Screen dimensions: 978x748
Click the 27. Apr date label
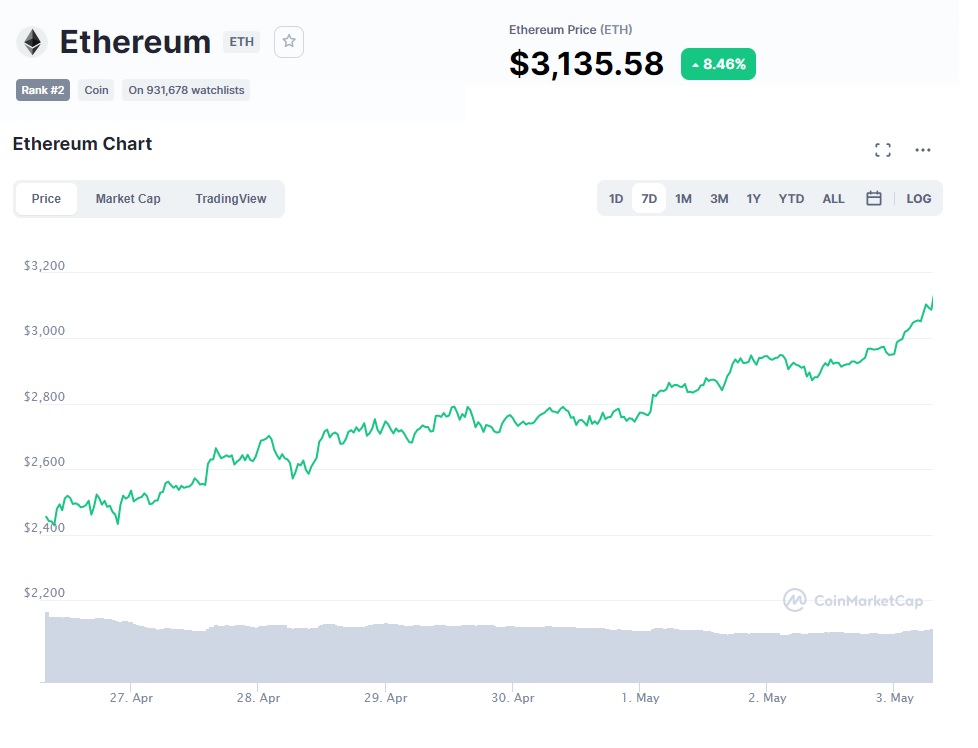pos(131,697)
